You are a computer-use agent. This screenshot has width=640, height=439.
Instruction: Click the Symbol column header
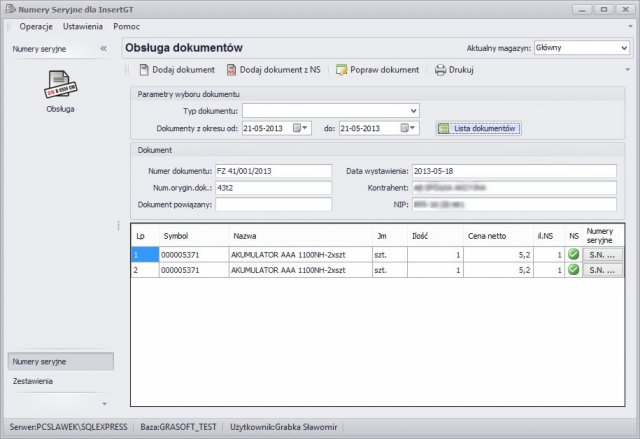(x=194, y=236)
